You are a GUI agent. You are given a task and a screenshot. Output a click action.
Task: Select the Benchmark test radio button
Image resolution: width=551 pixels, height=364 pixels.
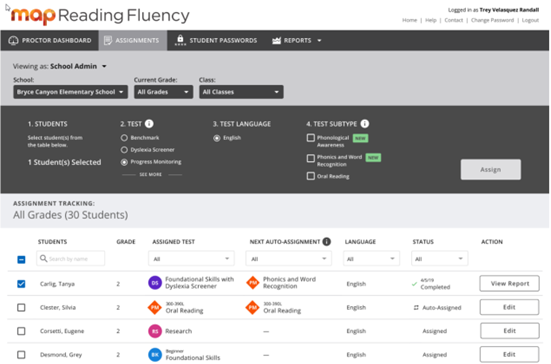(x=124, y=138)
